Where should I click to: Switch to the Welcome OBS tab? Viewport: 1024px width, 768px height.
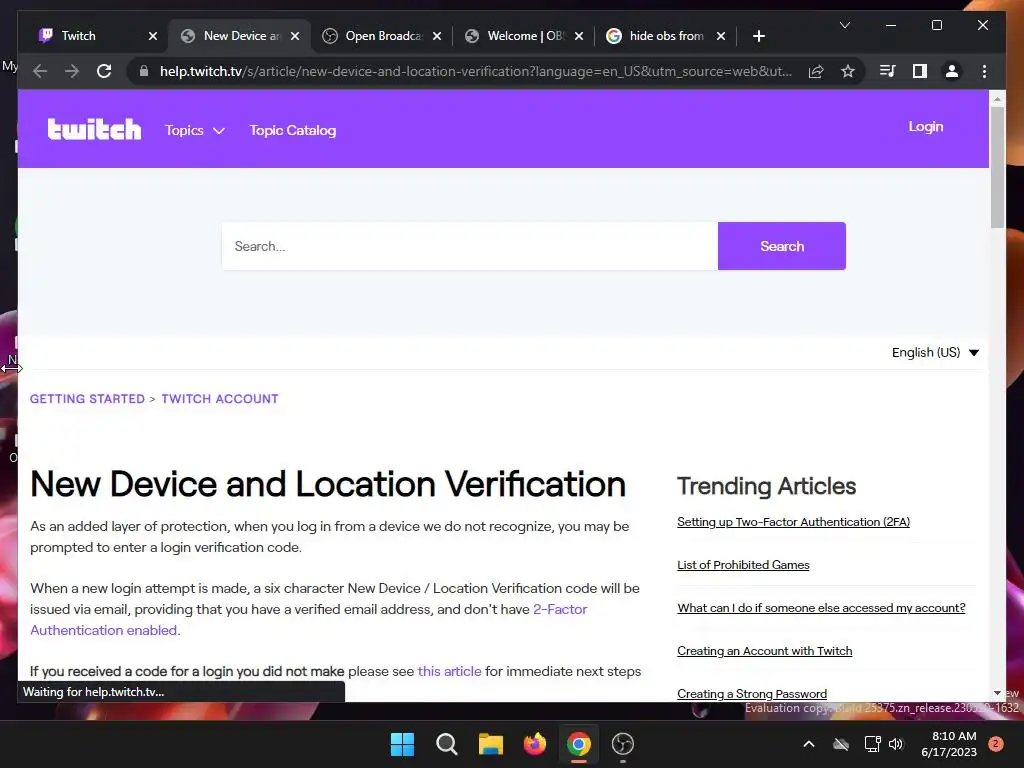click(x=523, y=36)
